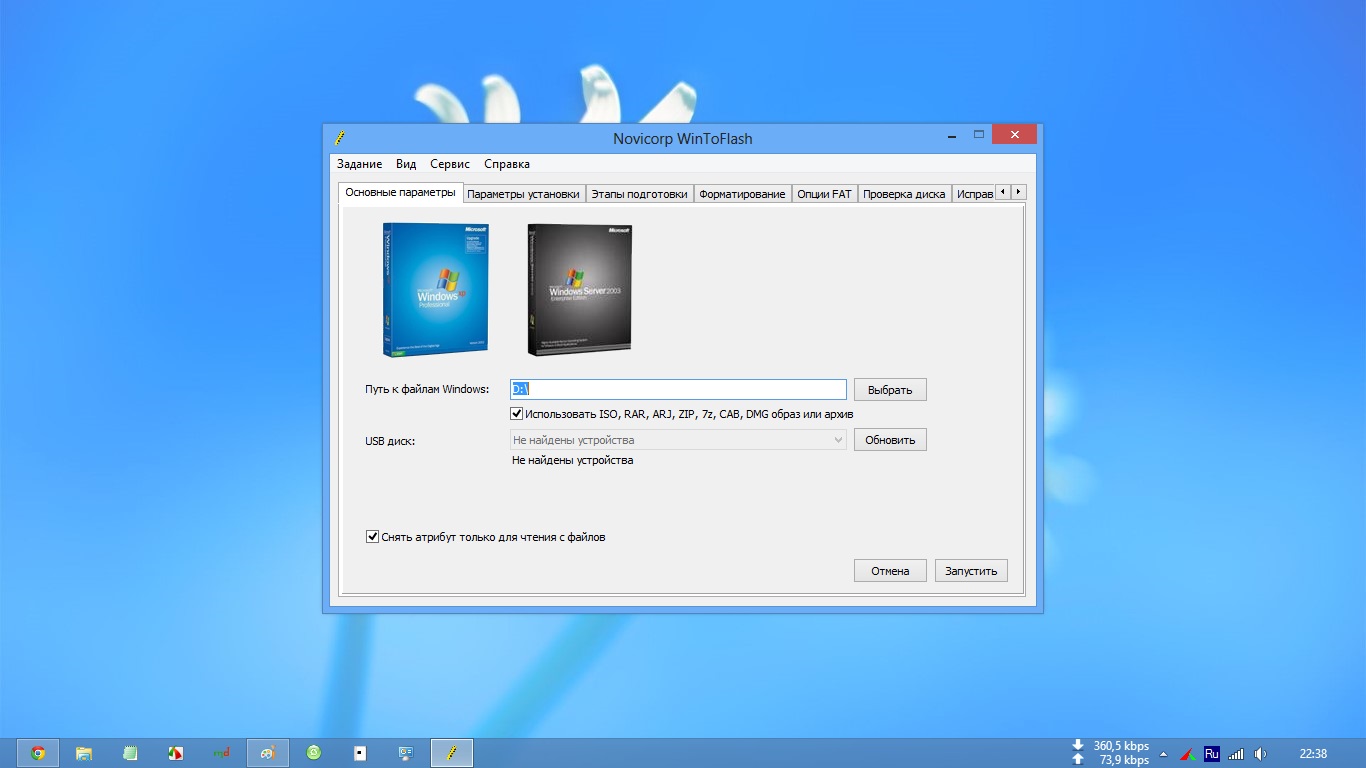Viewport: 1366px width, 768px height.
Task: Click "Не найдены устройства" status text below dropdown
Action: pyautogui.click(x=572, y=460)
